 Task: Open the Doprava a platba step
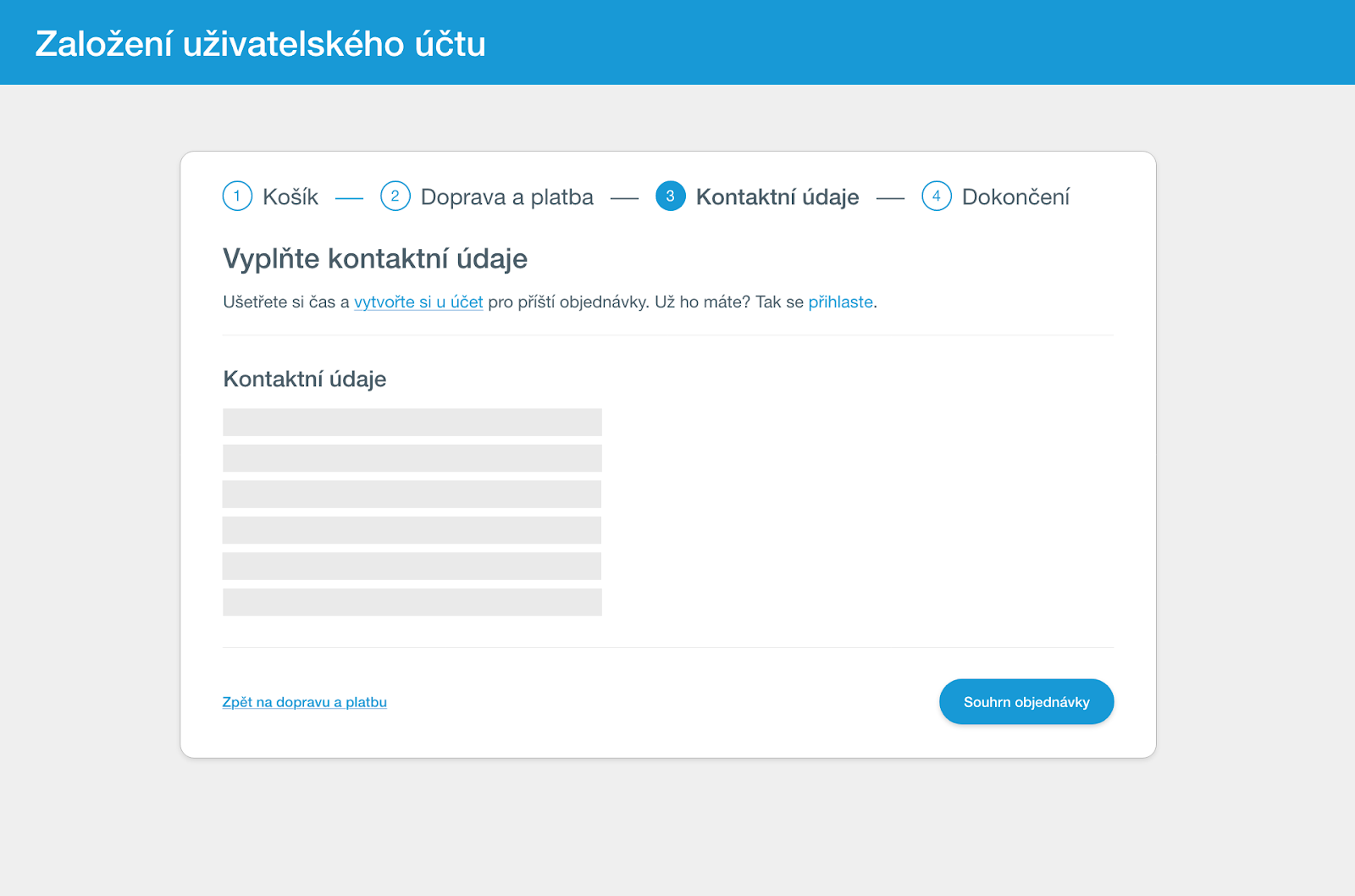[x=507, y=197]
